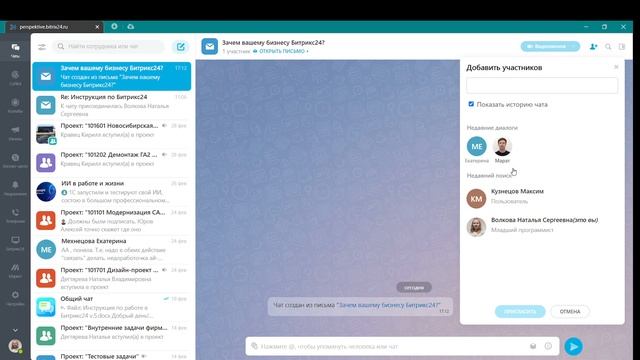Open the Collabs section in left sidebar
Screen dimensions: 640x360
(x=15, y=105)
